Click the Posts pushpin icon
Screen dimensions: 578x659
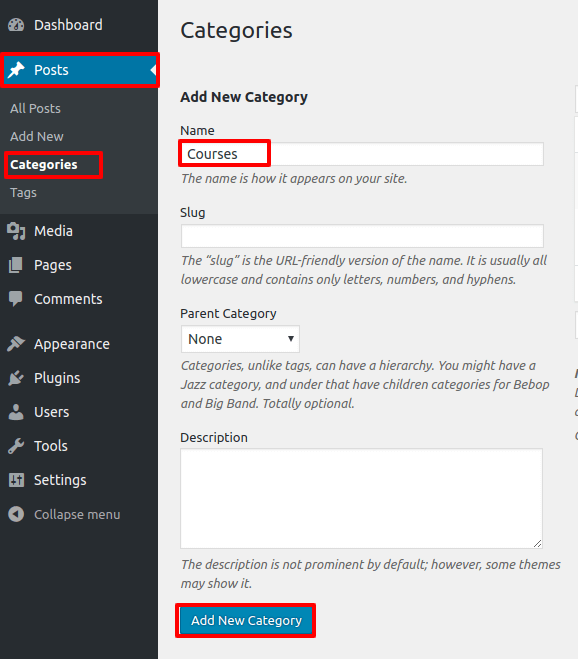pos(16,70)
